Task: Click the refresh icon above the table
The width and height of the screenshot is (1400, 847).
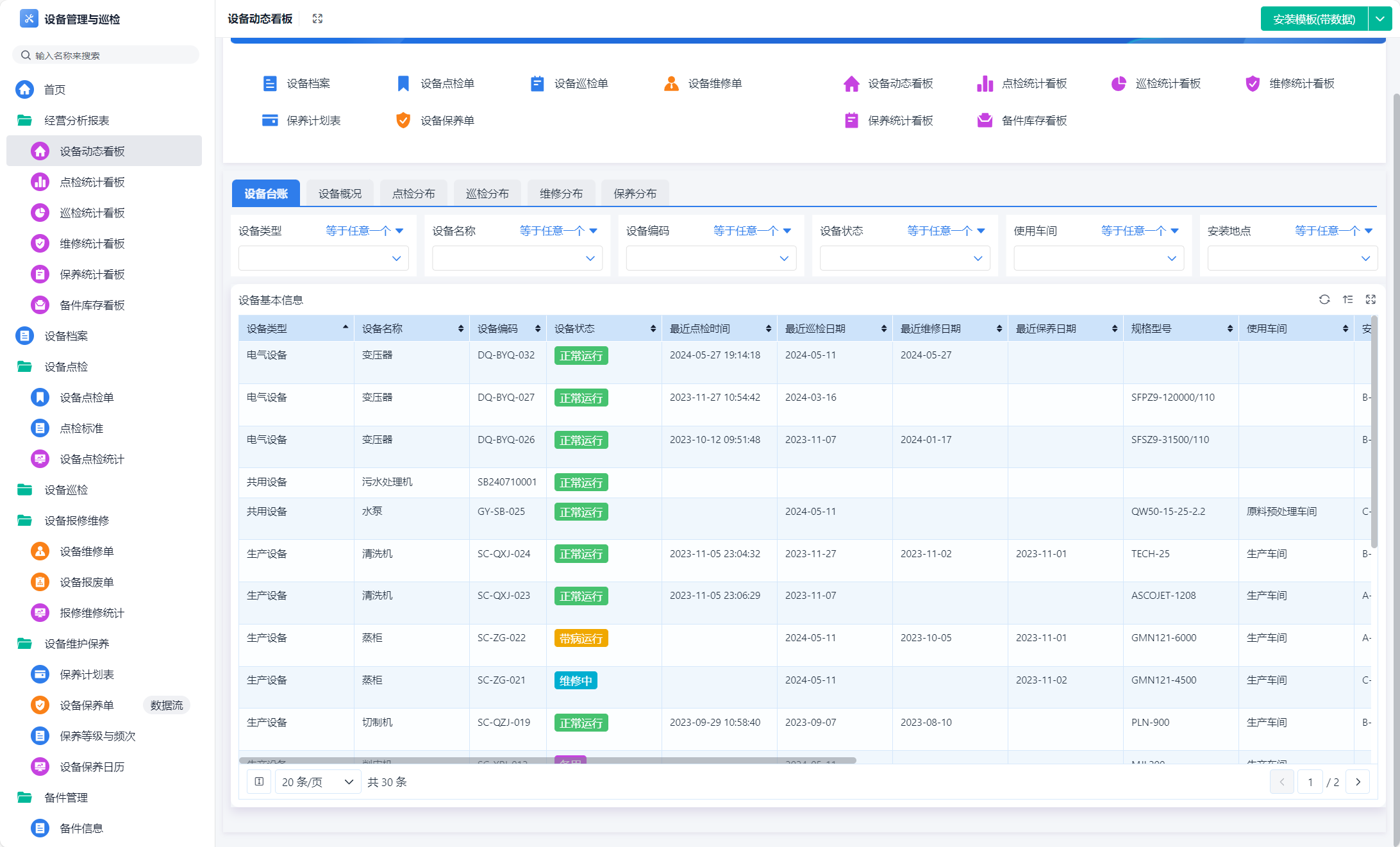Action: point(1324,299)
